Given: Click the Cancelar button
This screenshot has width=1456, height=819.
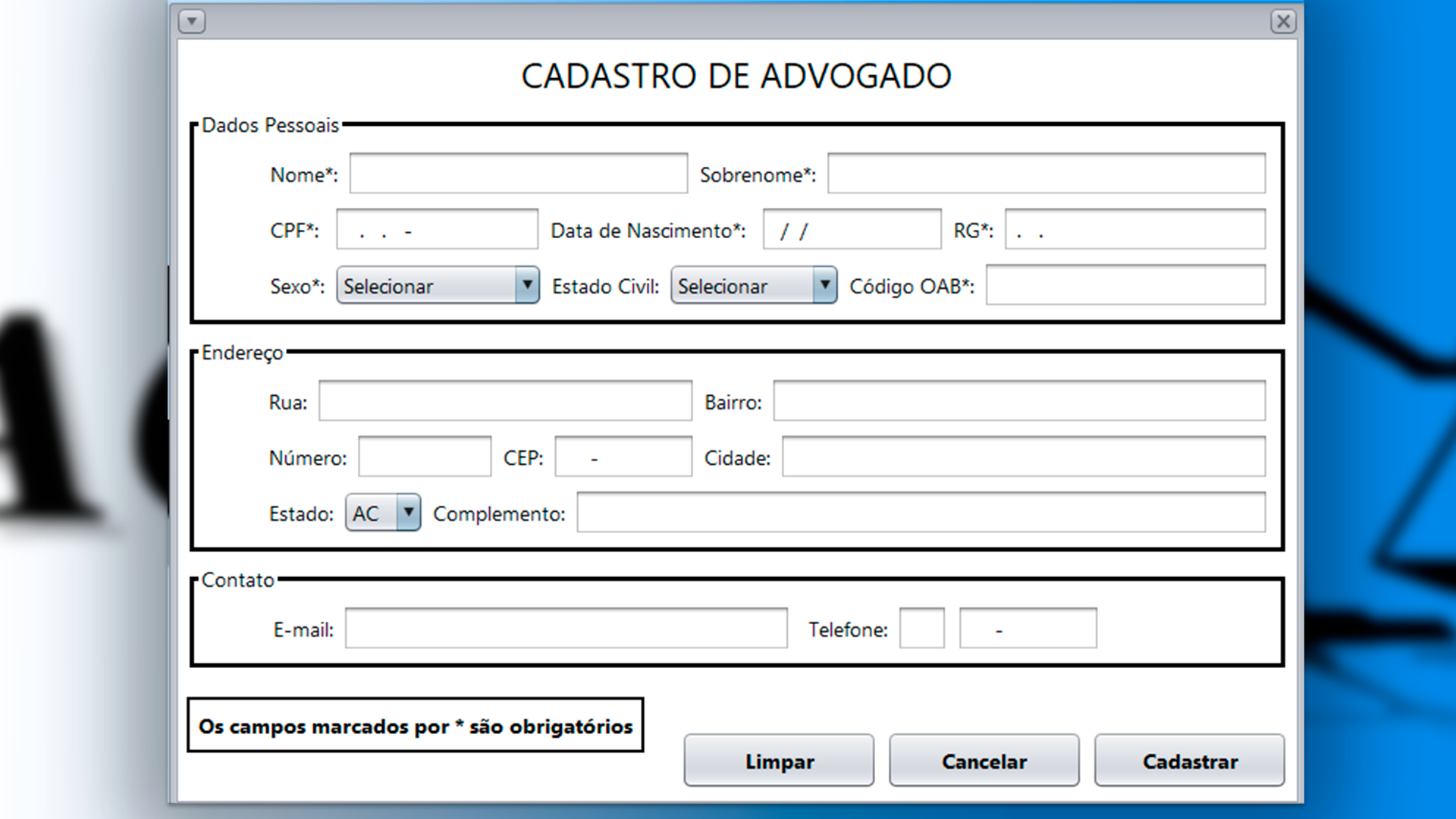Looking at the screenshot, I should coord(984,761).
